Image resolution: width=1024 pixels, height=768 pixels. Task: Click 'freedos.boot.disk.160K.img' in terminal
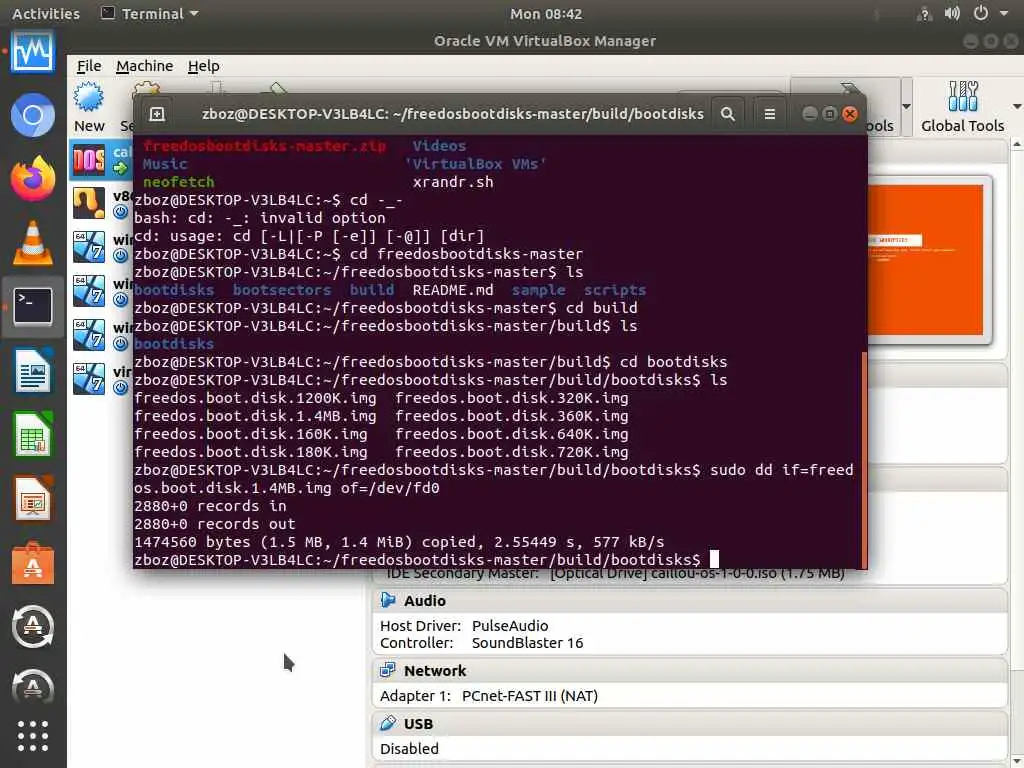tap(251, 434)
